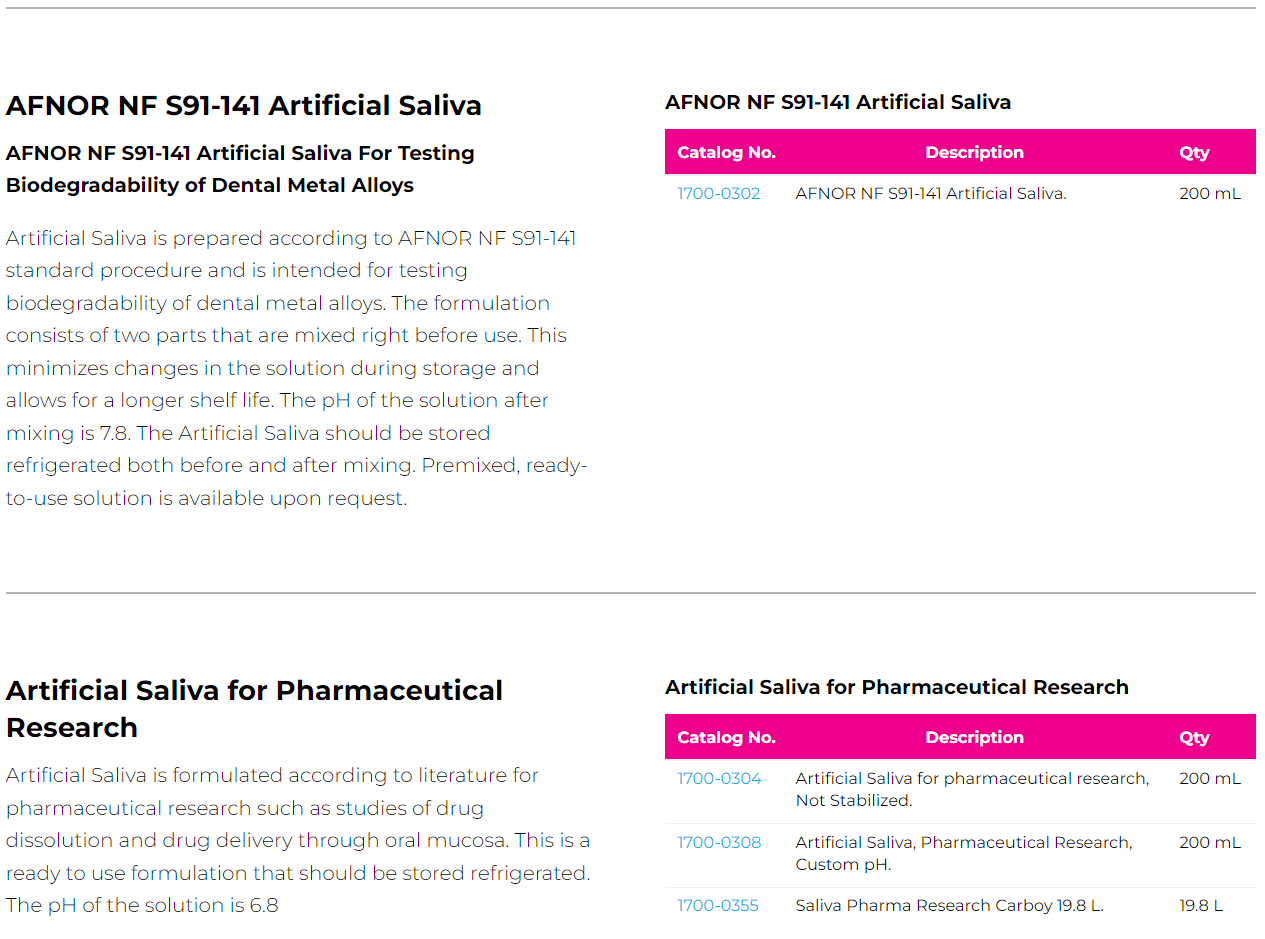Click "Qty" header in Pharmaceutical Research table
Screen dimensions: 1265x939
tap(1194, 738)
